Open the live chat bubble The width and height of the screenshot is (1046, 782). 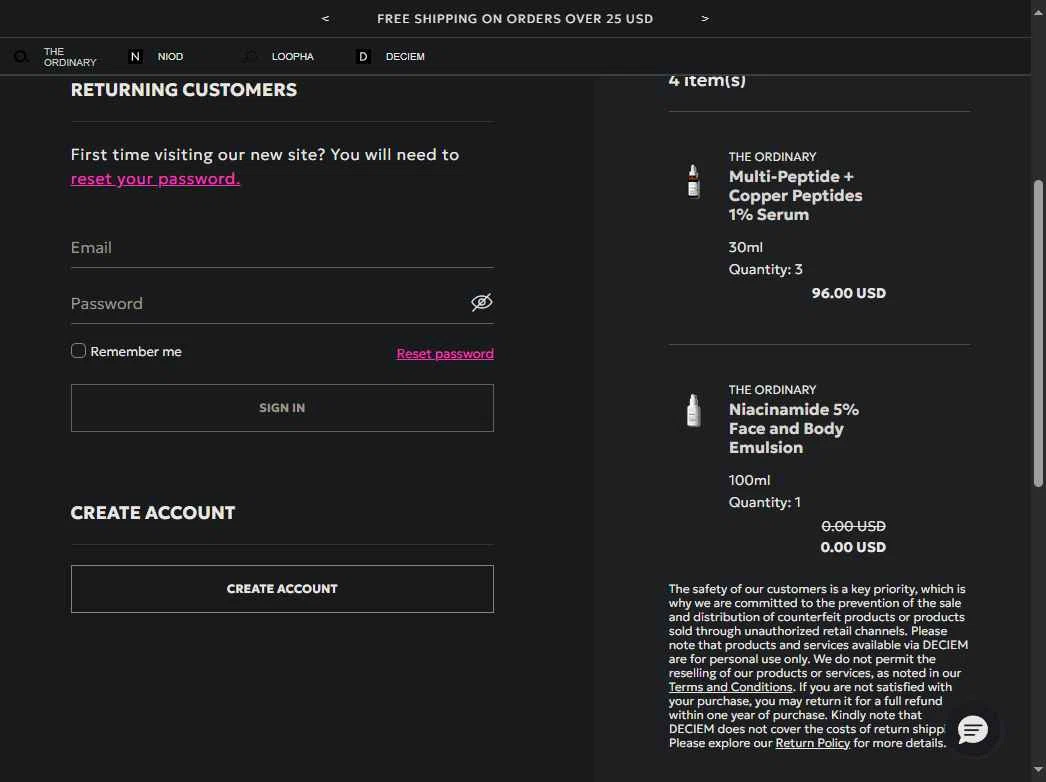[972, 730]
